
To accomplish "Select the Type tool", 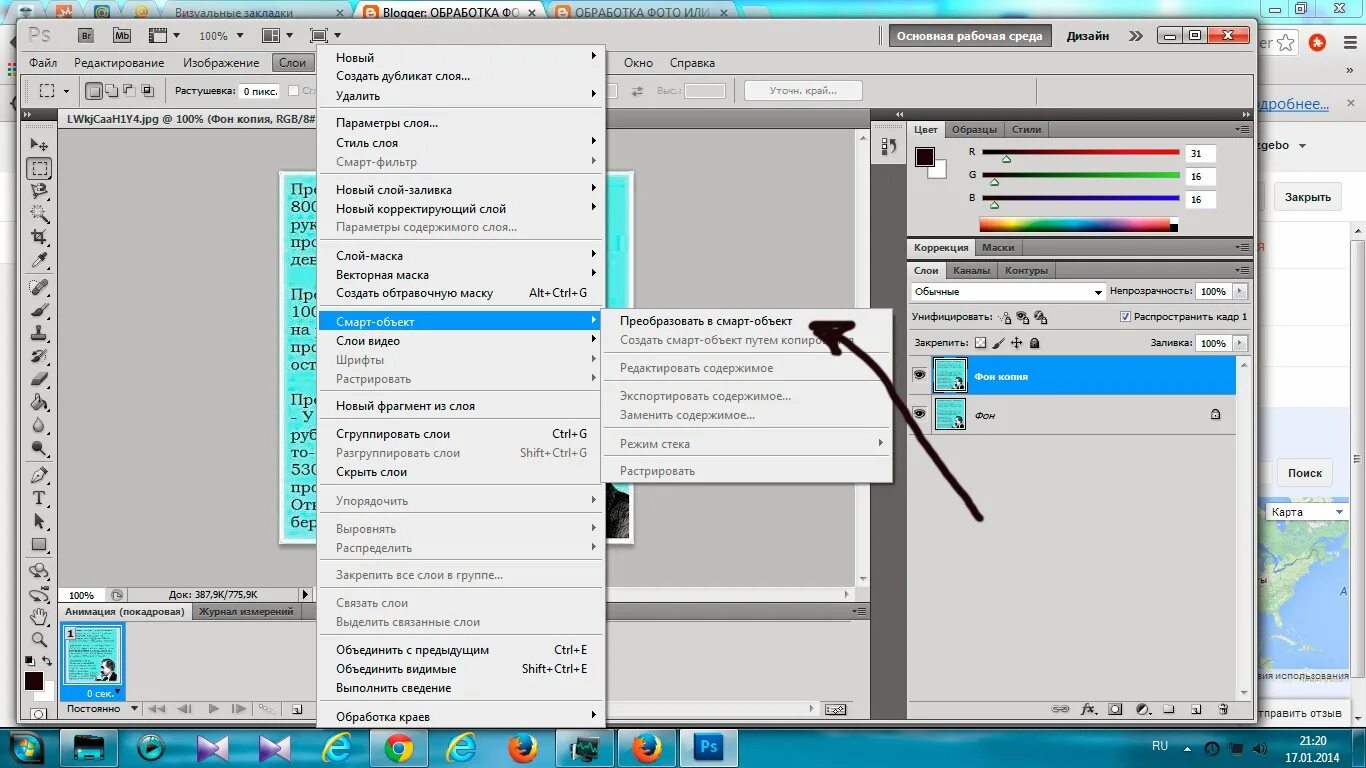I will 39,498.
